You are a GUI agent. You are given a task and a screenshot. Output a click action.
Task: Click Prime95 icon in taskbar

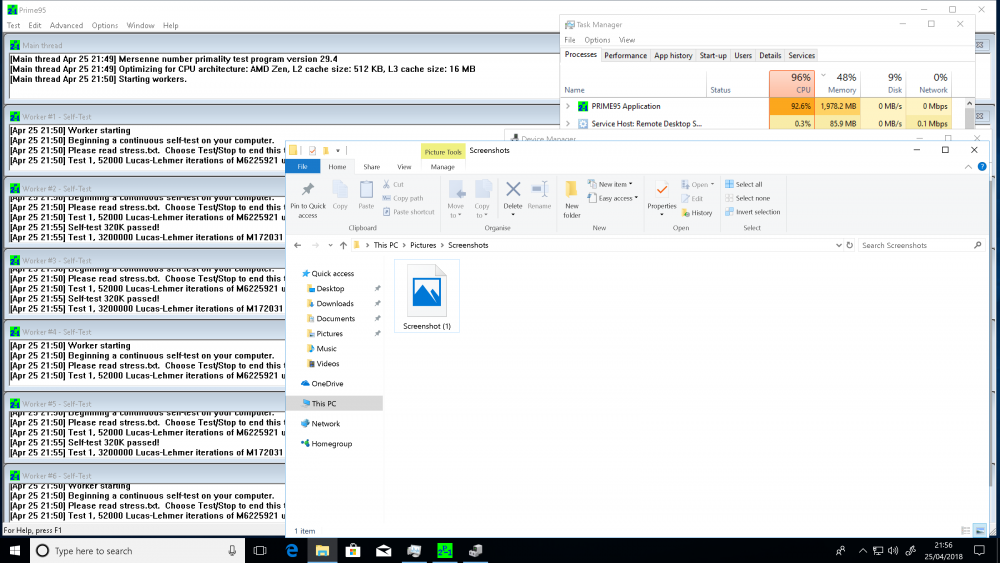coord(445,550)
